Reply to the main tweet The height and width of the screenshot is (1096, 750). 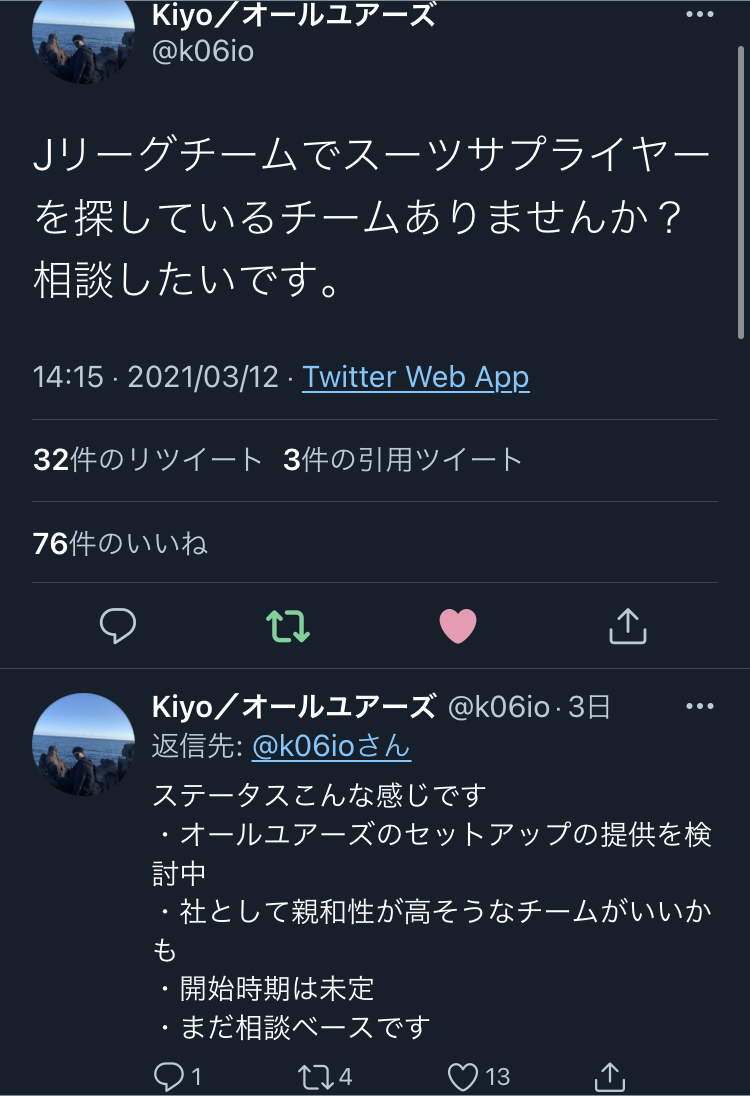pos(118,626)
